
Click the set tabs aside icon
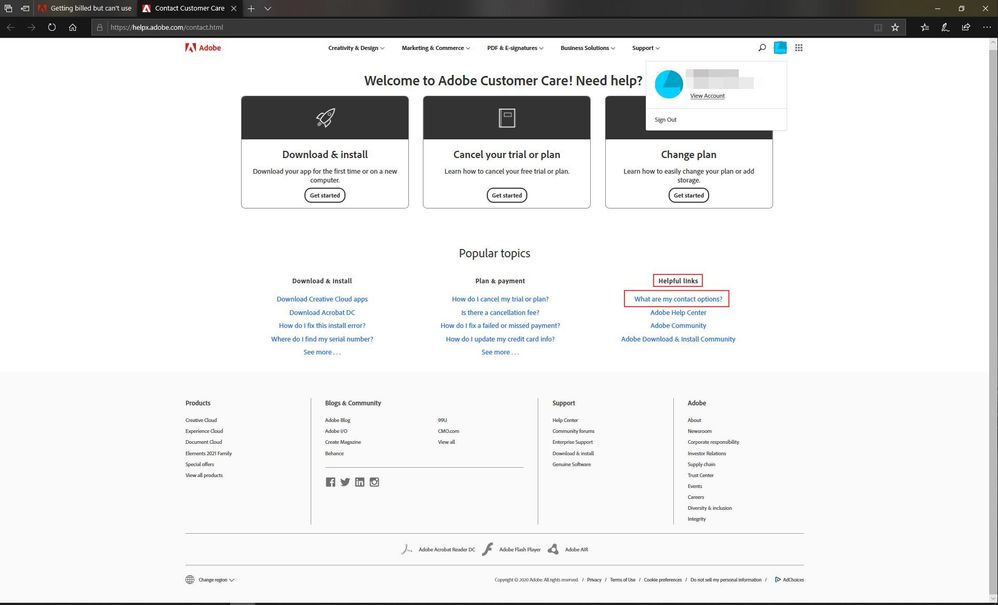25,8
